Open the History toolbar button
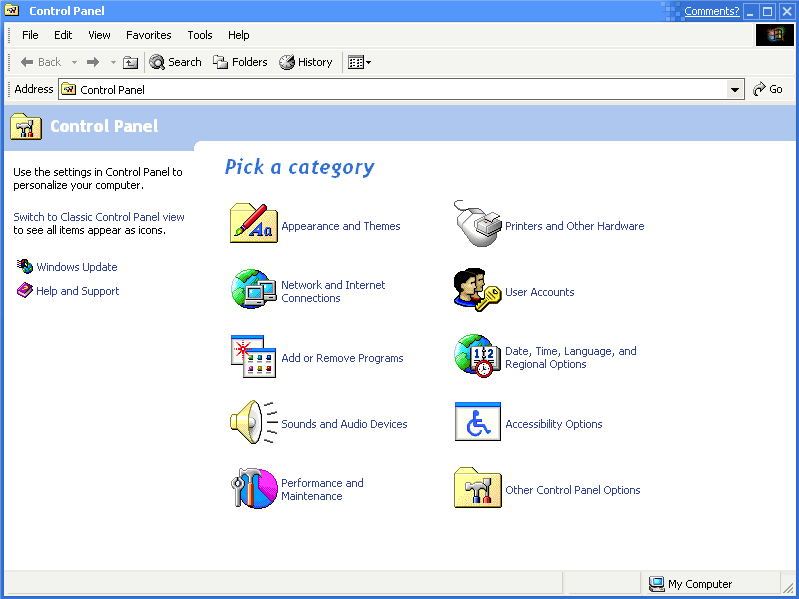The height and width of the screenshot is (599, 799). pyautogui.click(x=306, y=62)
